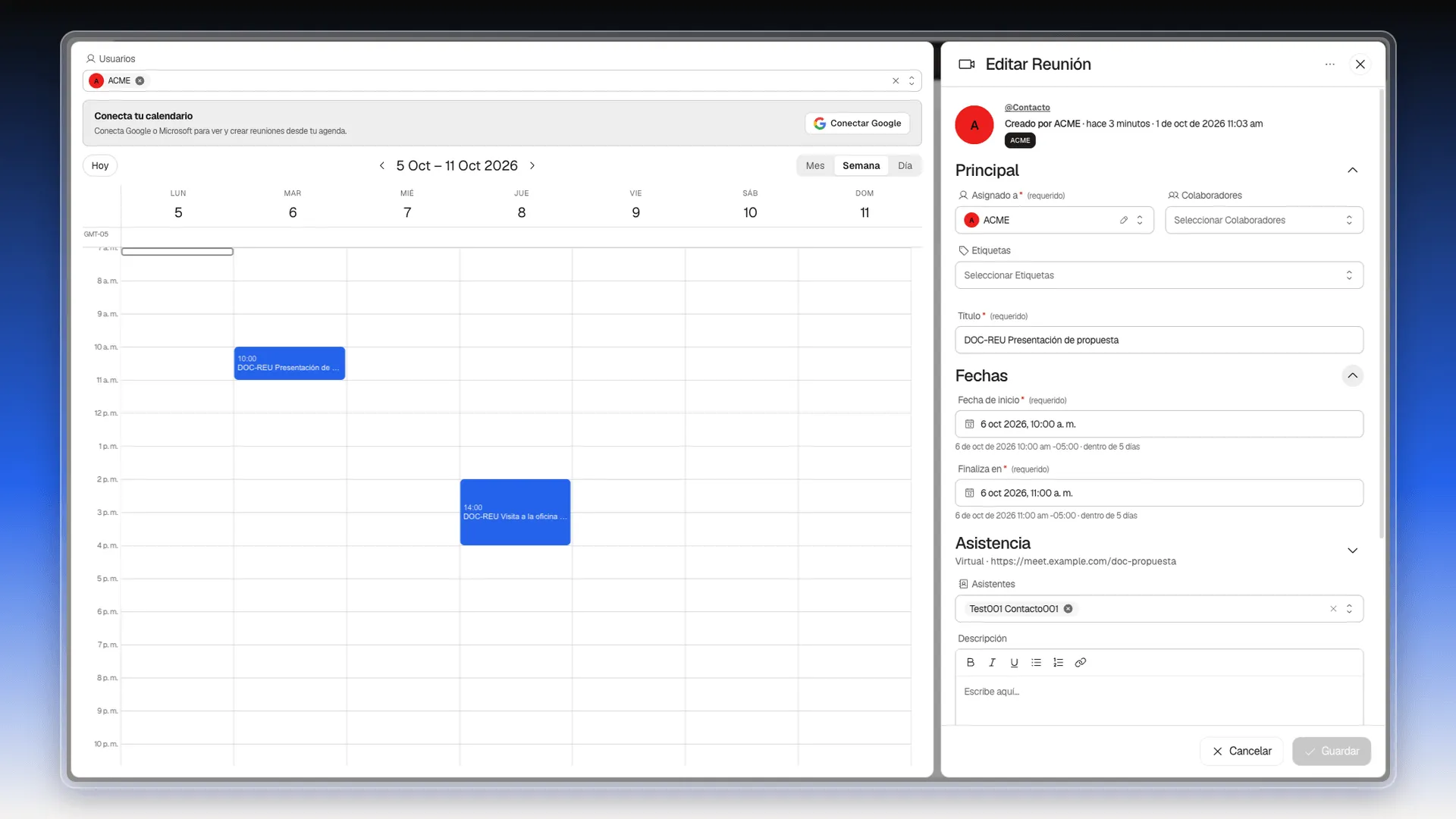Open the three-dot more options menu

pyautogui.click(x=1329, y=64)
